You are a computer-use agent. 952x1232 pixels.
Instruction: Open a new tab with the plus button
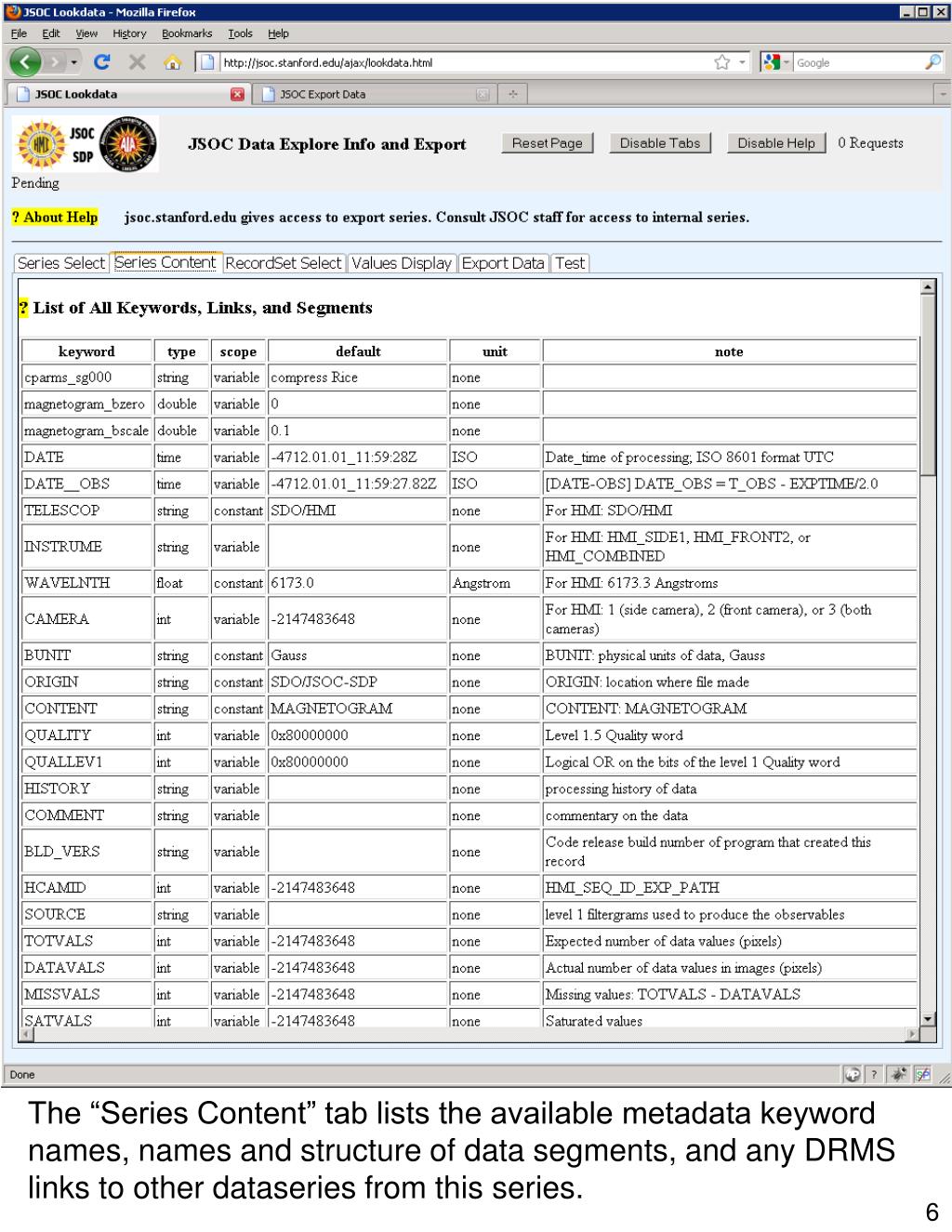point(512,94)
